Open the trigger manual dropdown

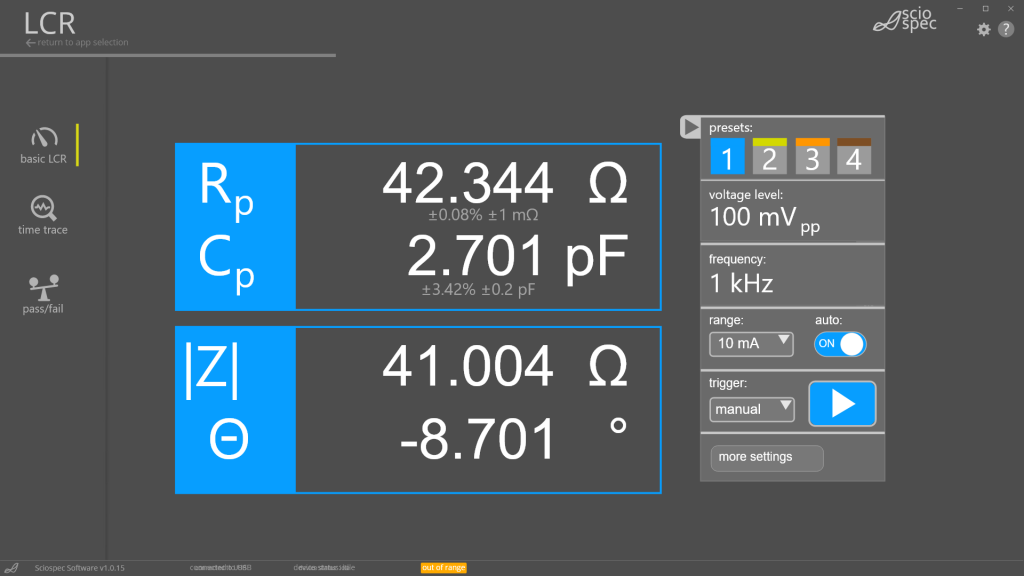click(x=752, y=409)
